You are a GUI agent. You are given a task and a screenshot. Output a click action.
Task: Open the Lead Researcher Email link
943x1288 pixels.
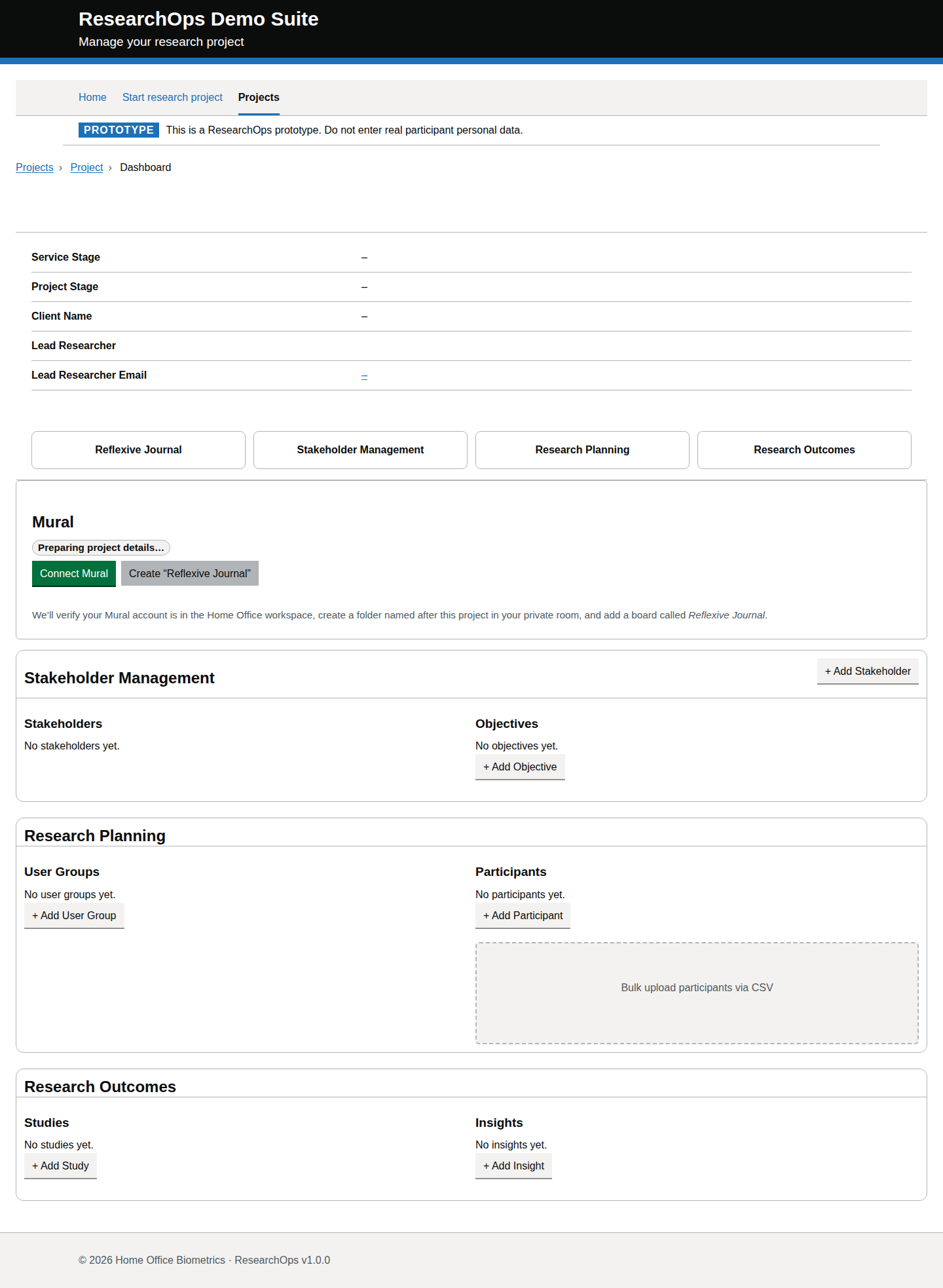[x=364, y=376]
